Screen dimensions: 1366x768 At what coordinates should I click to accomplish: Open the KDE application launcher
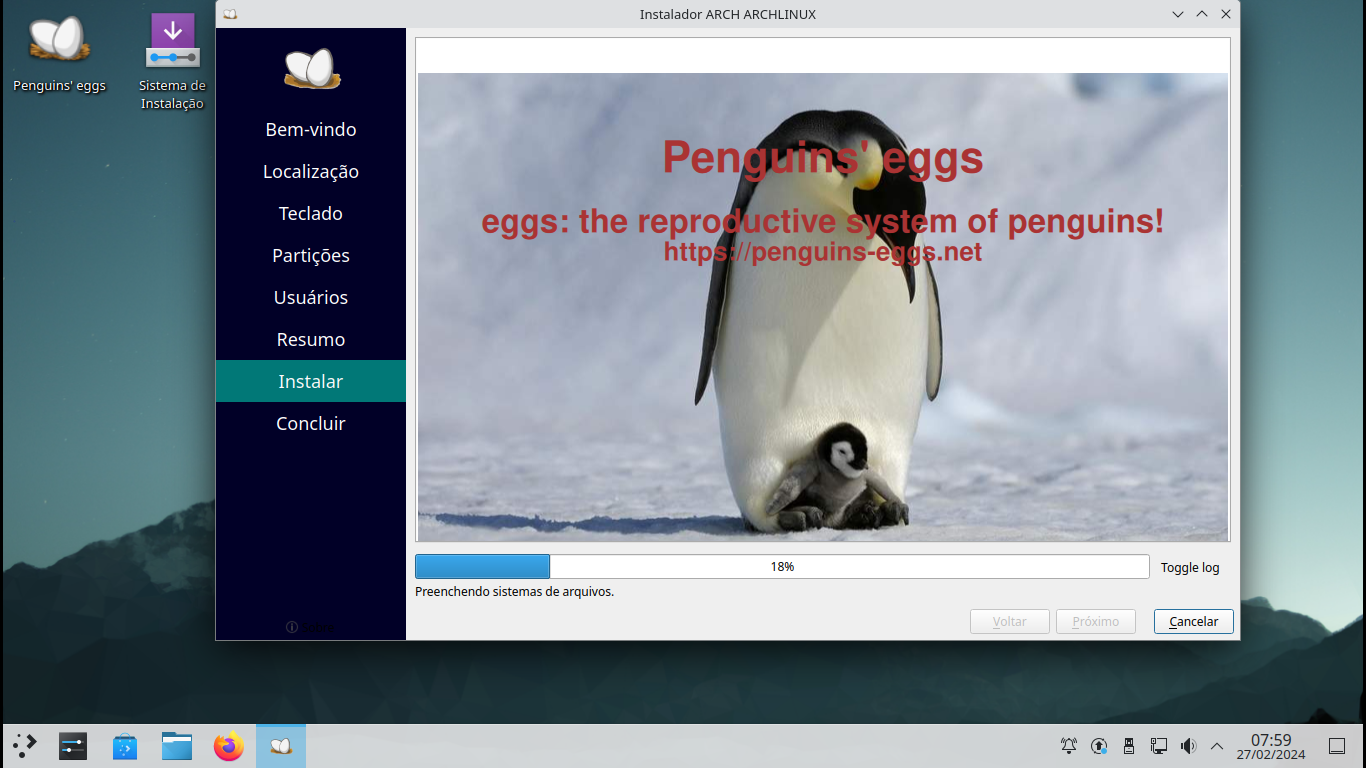point(25,745)
